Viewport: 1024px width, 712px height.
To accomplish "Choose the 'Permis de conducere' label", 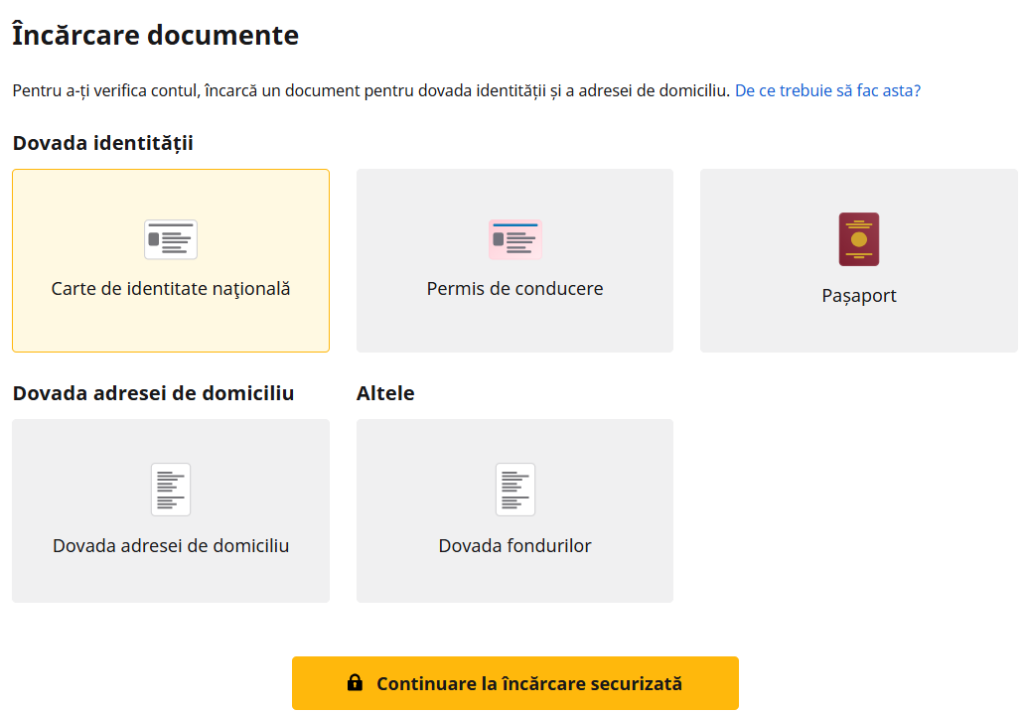I will point(515,289).
